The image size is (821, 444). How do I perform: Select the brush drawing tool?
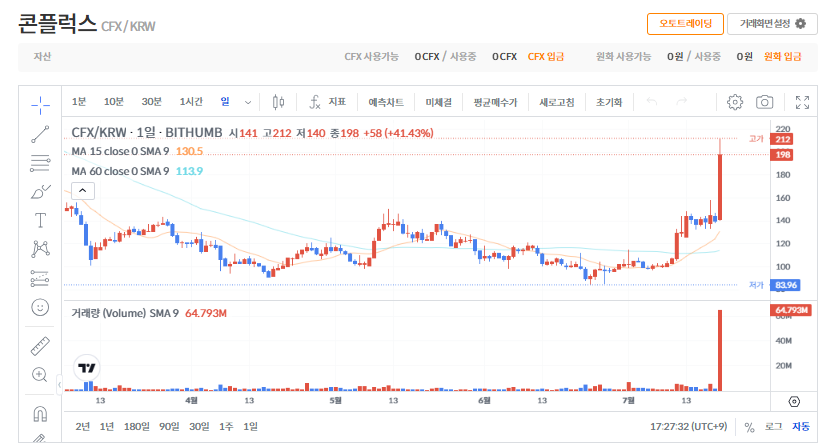(x=40, y=192)
